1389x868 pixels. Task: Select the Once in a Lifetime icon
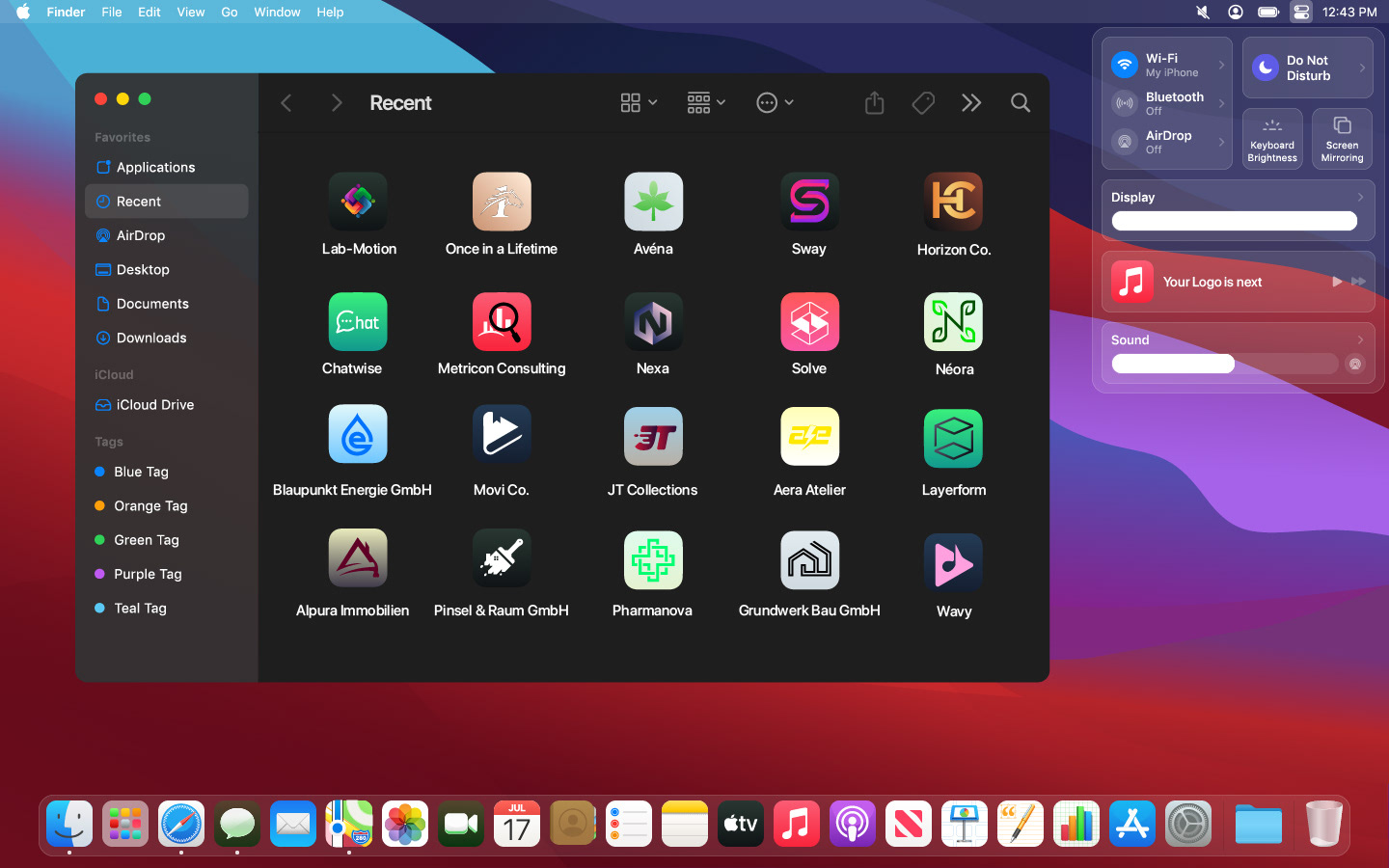[502, 202]
